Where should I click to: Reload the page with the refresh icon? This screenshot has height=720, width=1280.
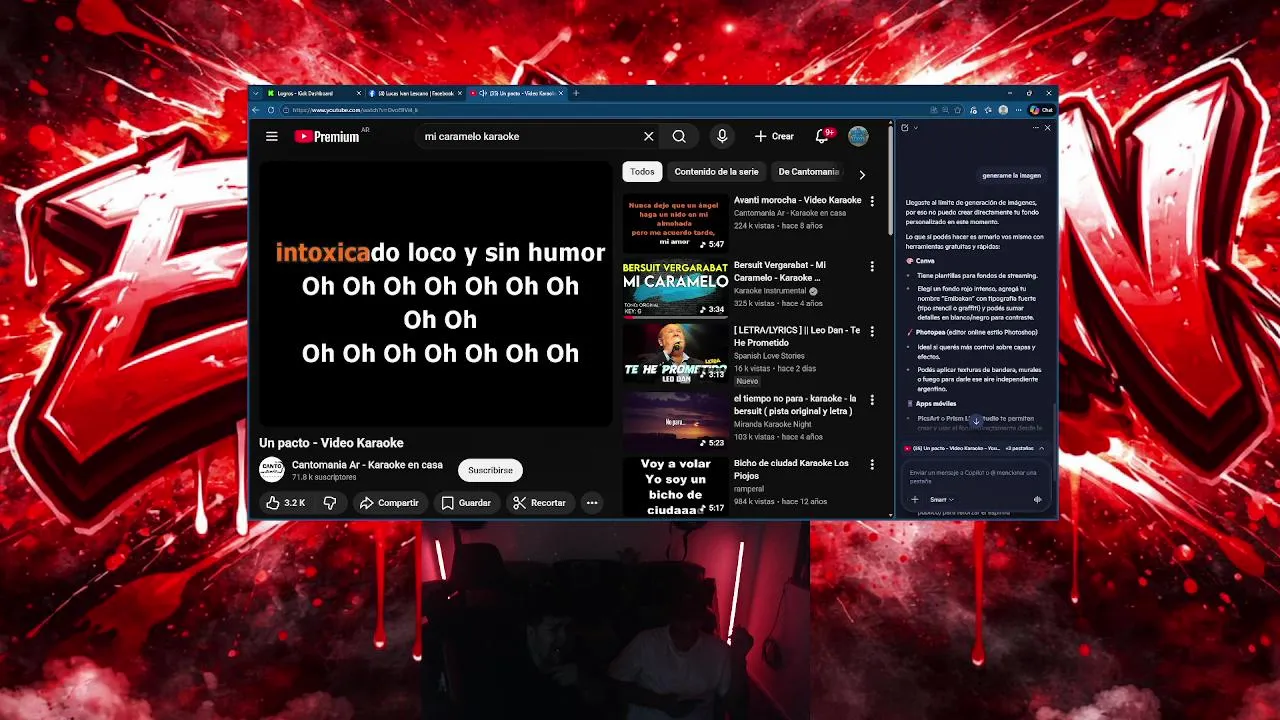[x=271, y=110]
